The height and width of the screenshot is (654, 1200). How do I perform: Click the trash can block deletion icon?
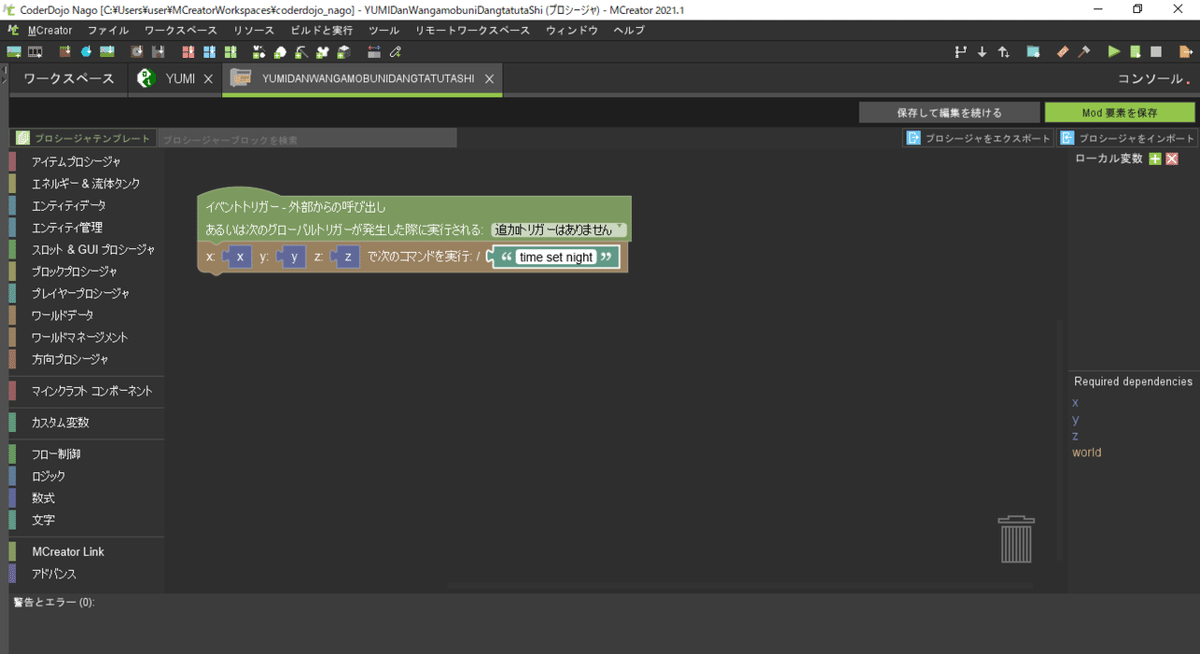pyautogui.click(x=1016, y=538)
